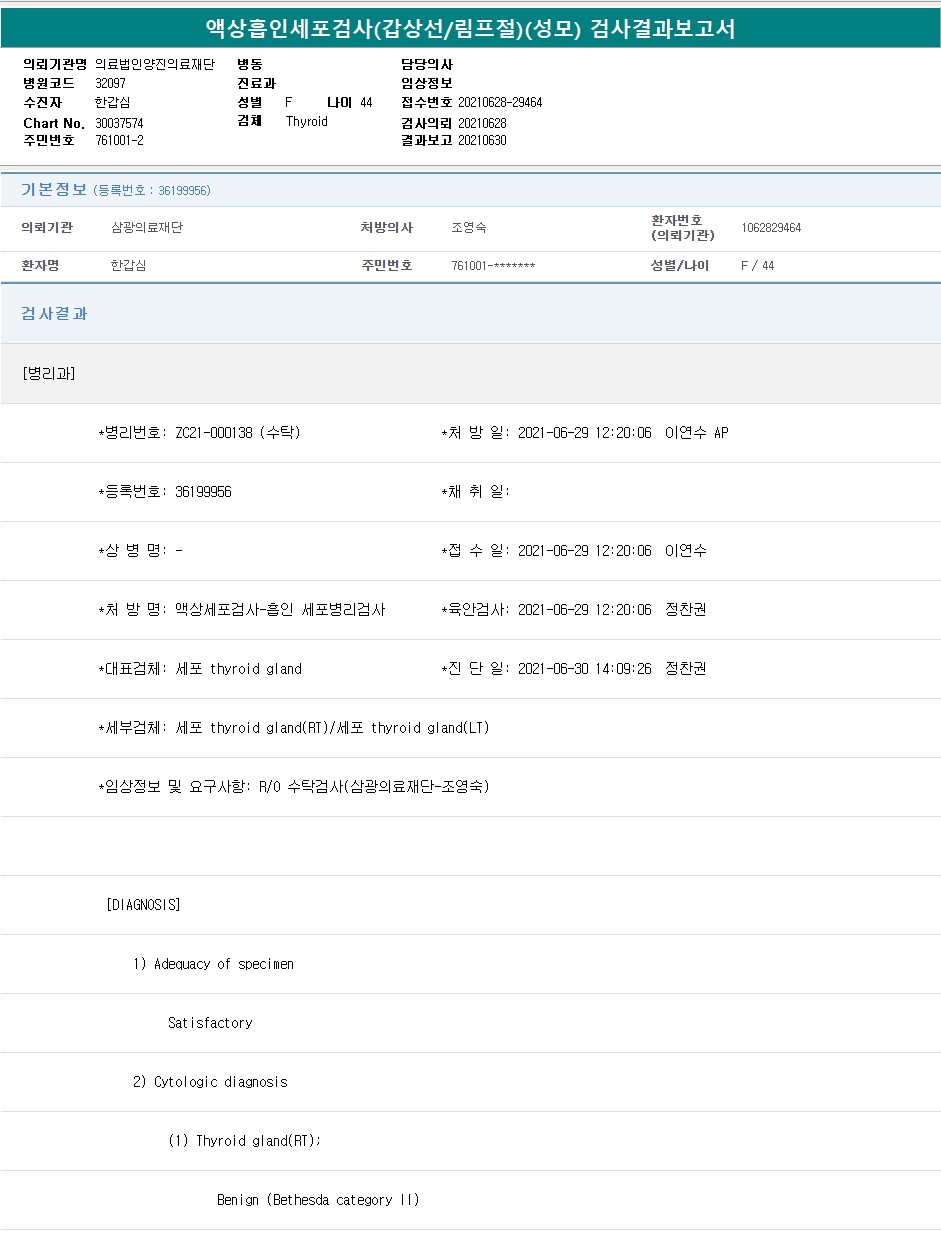Click prescribing doctor name 조영숙

469,228
